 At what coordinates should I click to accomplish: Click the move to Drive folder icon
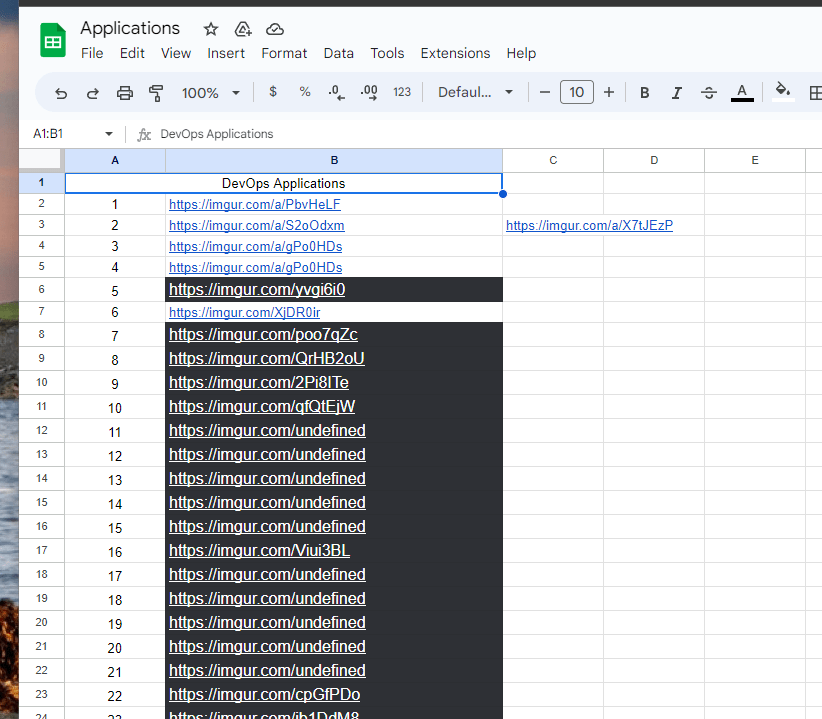[243, 29]
